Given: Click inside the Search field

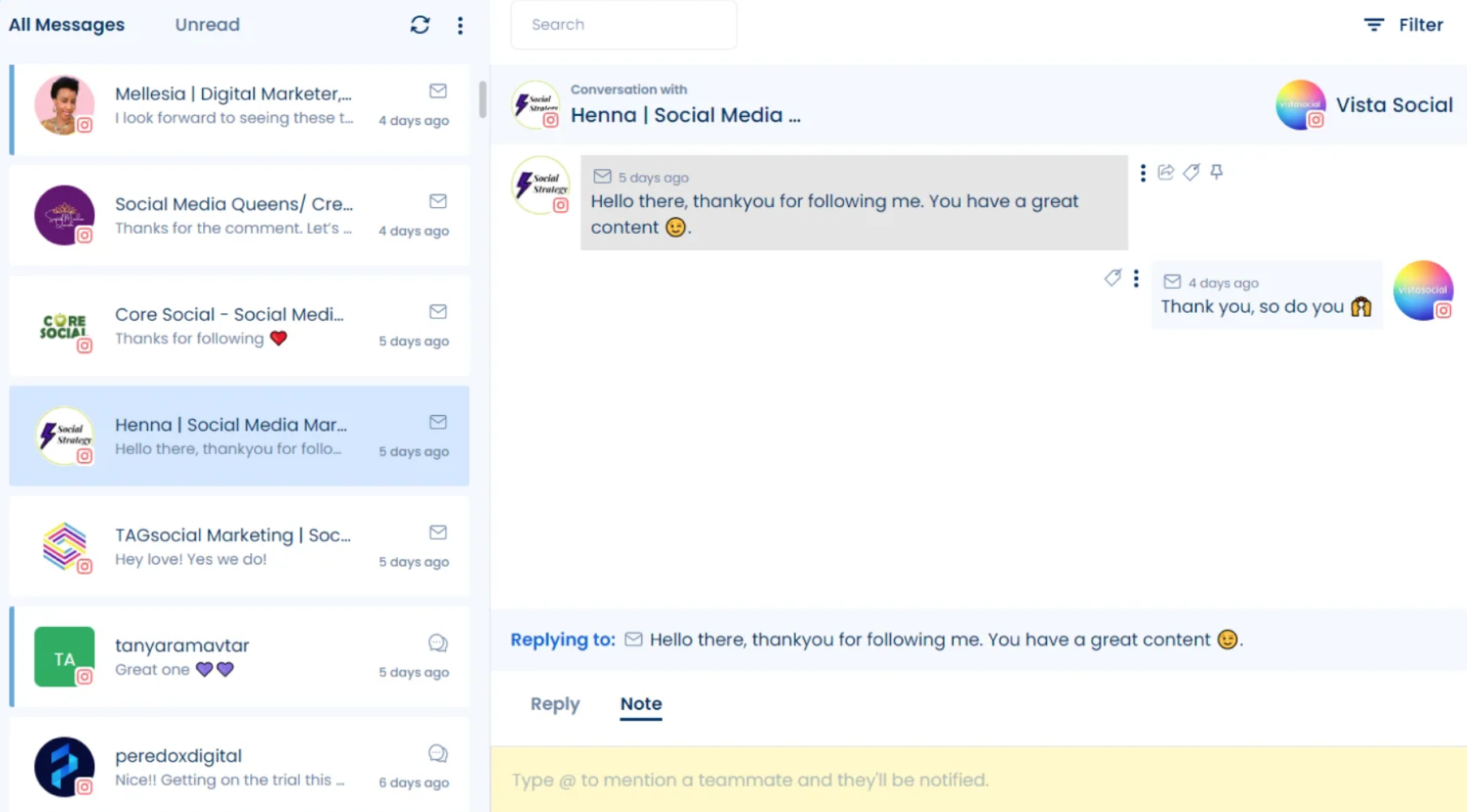Looking at the screenshot, I should pyautogui.click(x=624, y=24).
